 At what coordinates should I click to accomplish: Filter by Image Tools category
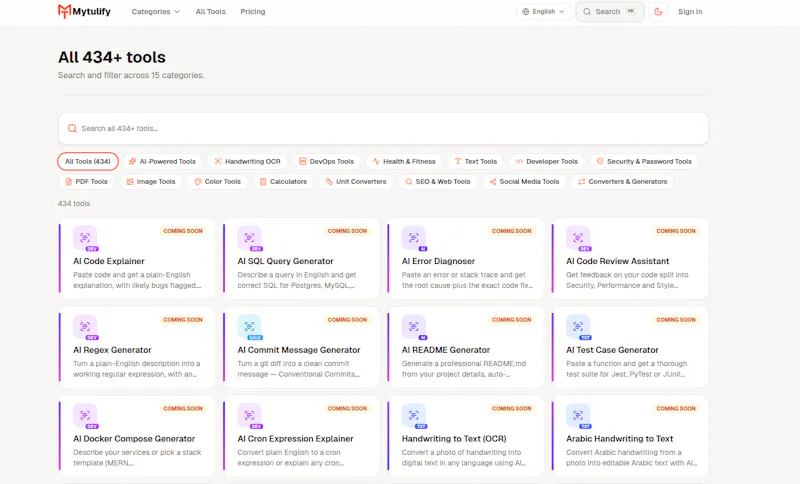click(x=151, y=182)
